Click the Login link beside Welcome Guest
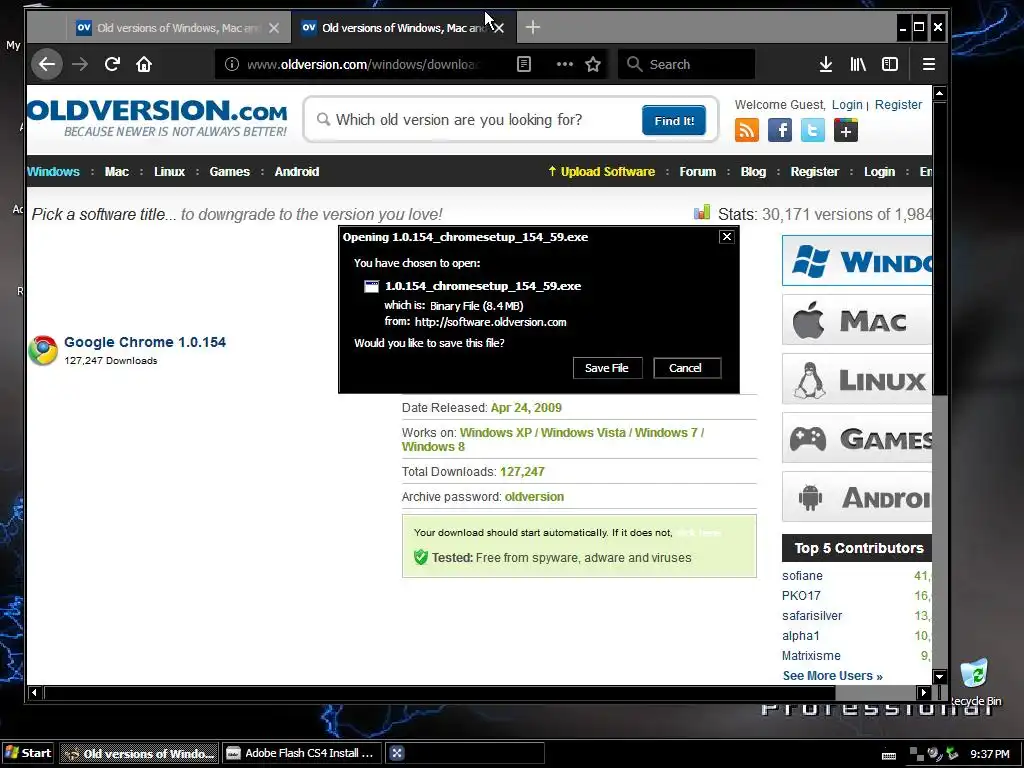 847,104
